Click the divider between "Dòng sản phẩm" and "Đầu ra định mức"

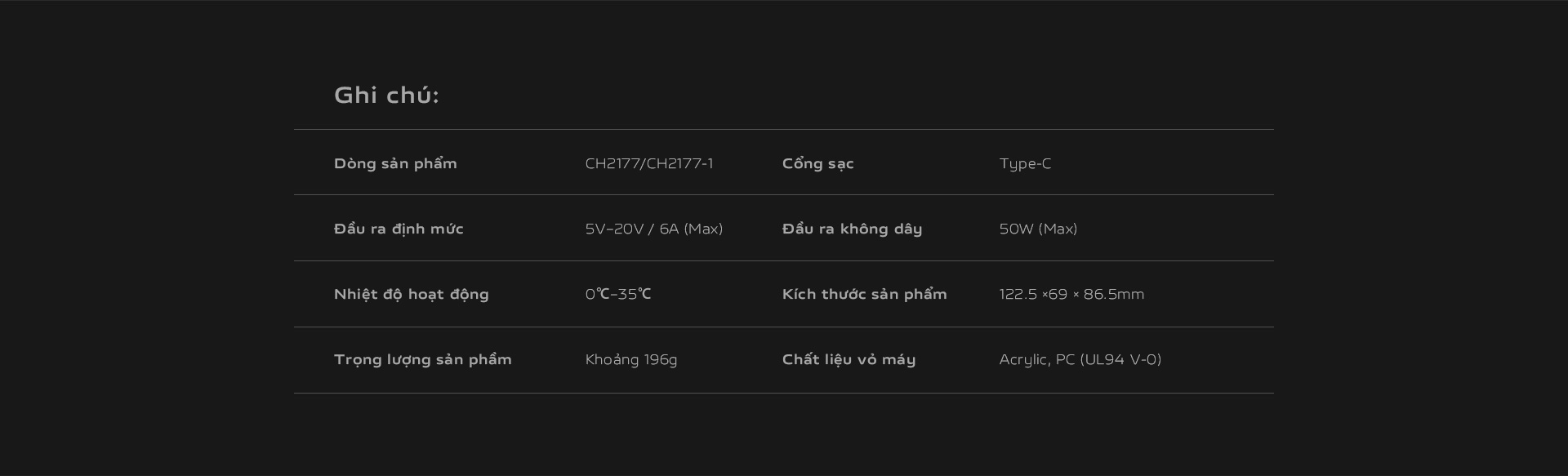[x=783, y=194]
